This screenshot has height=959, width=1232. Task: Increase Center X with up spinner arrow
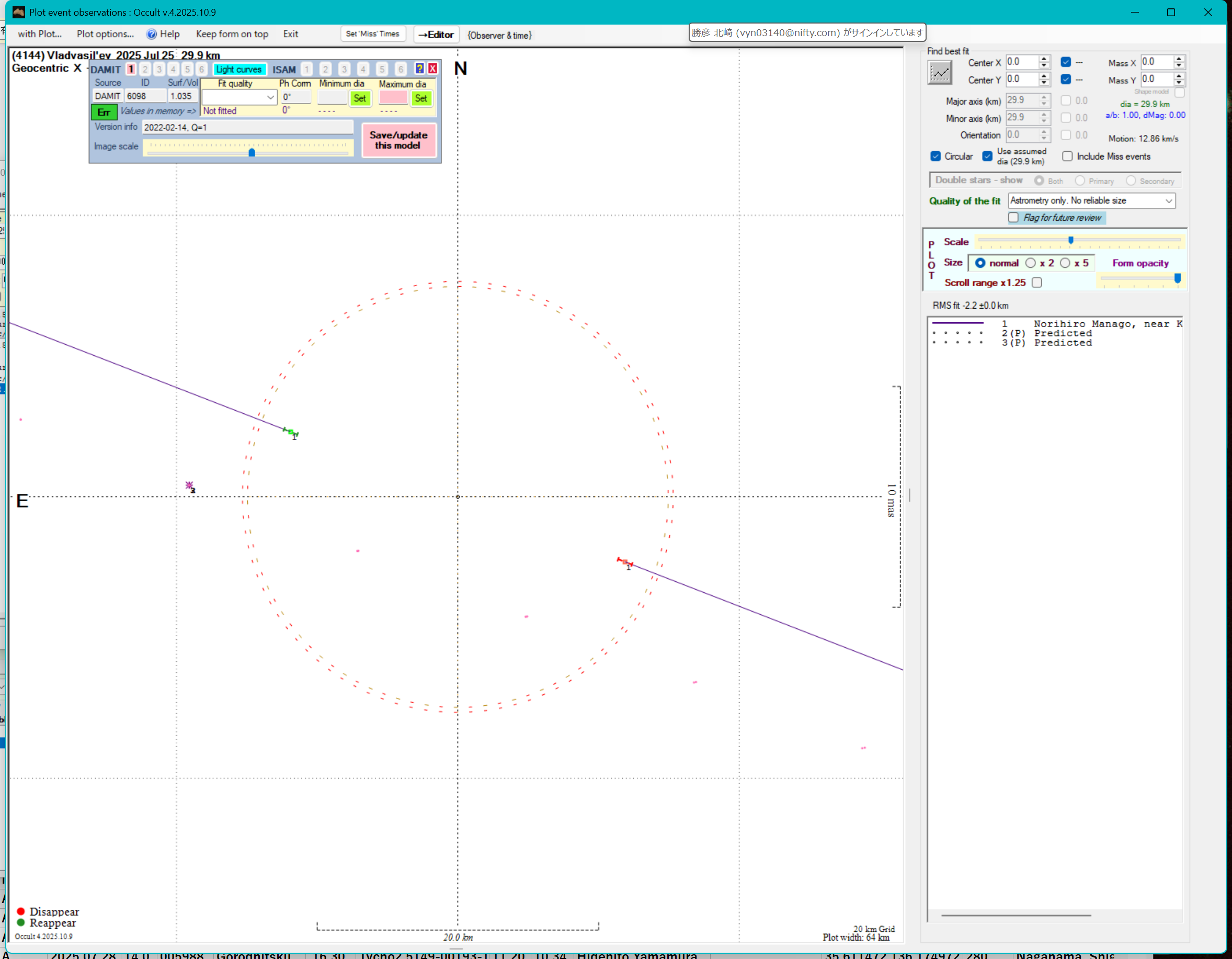[x=1044, y=58]
